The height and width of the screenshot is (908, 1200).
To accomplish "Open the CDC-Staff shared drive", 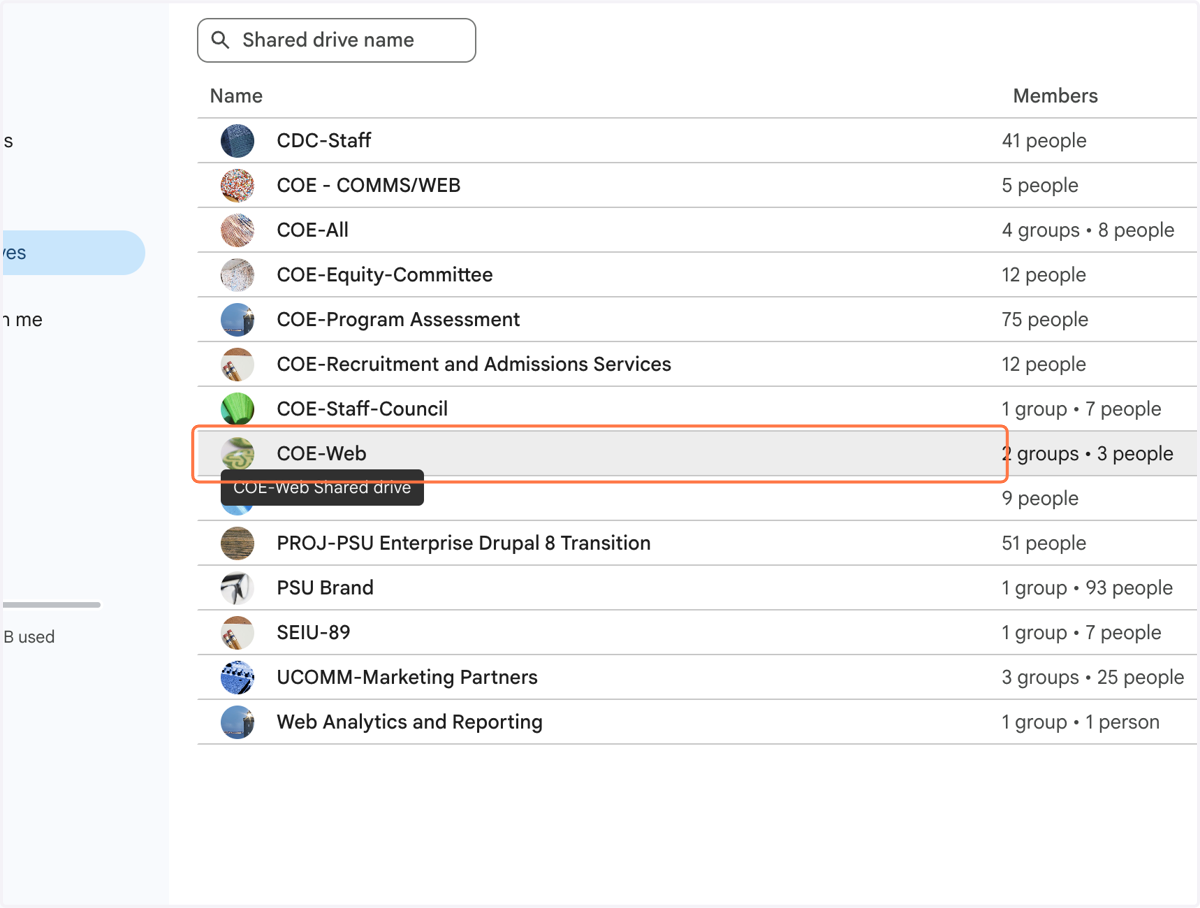I will [x=324, y=141].
